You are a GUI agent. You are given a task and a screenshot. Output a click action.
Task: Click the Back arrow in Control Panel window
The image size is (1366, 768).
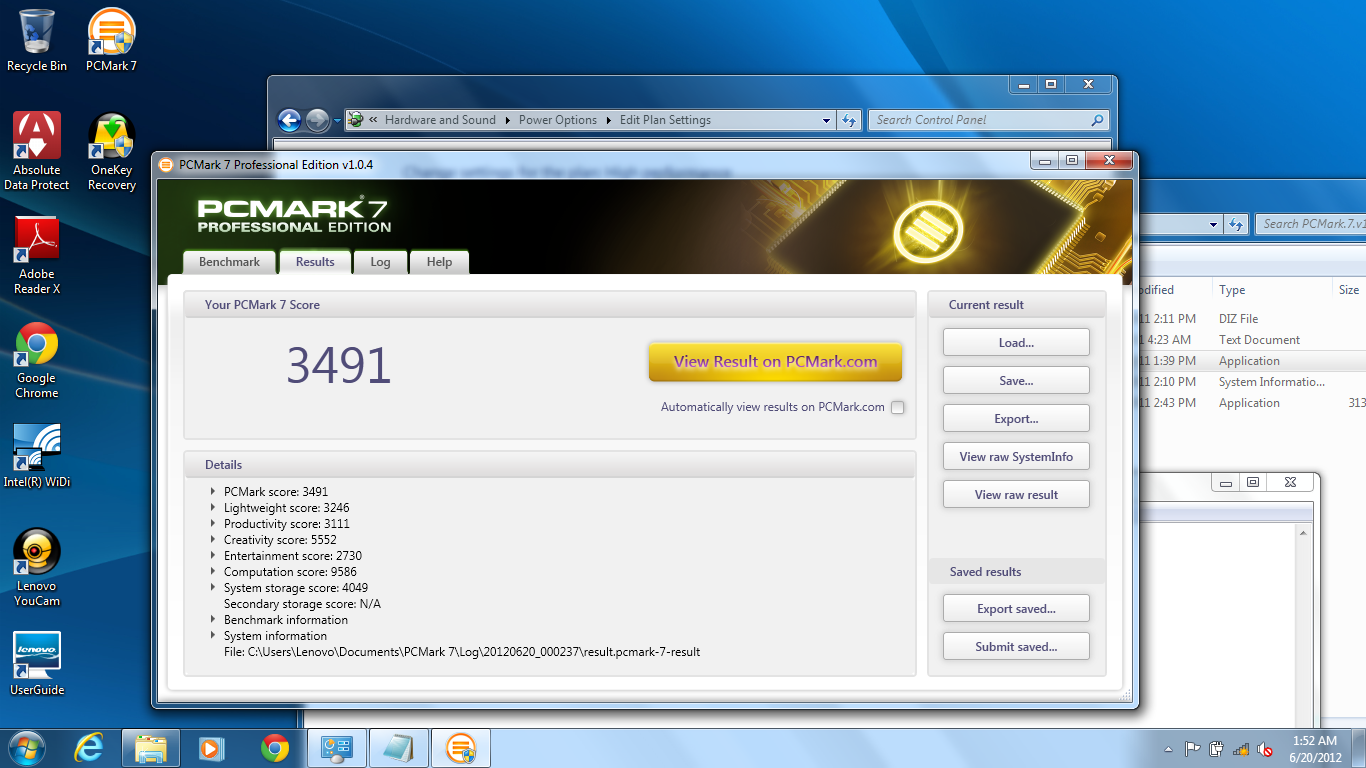pyautogui.click(x=290, y=120)
